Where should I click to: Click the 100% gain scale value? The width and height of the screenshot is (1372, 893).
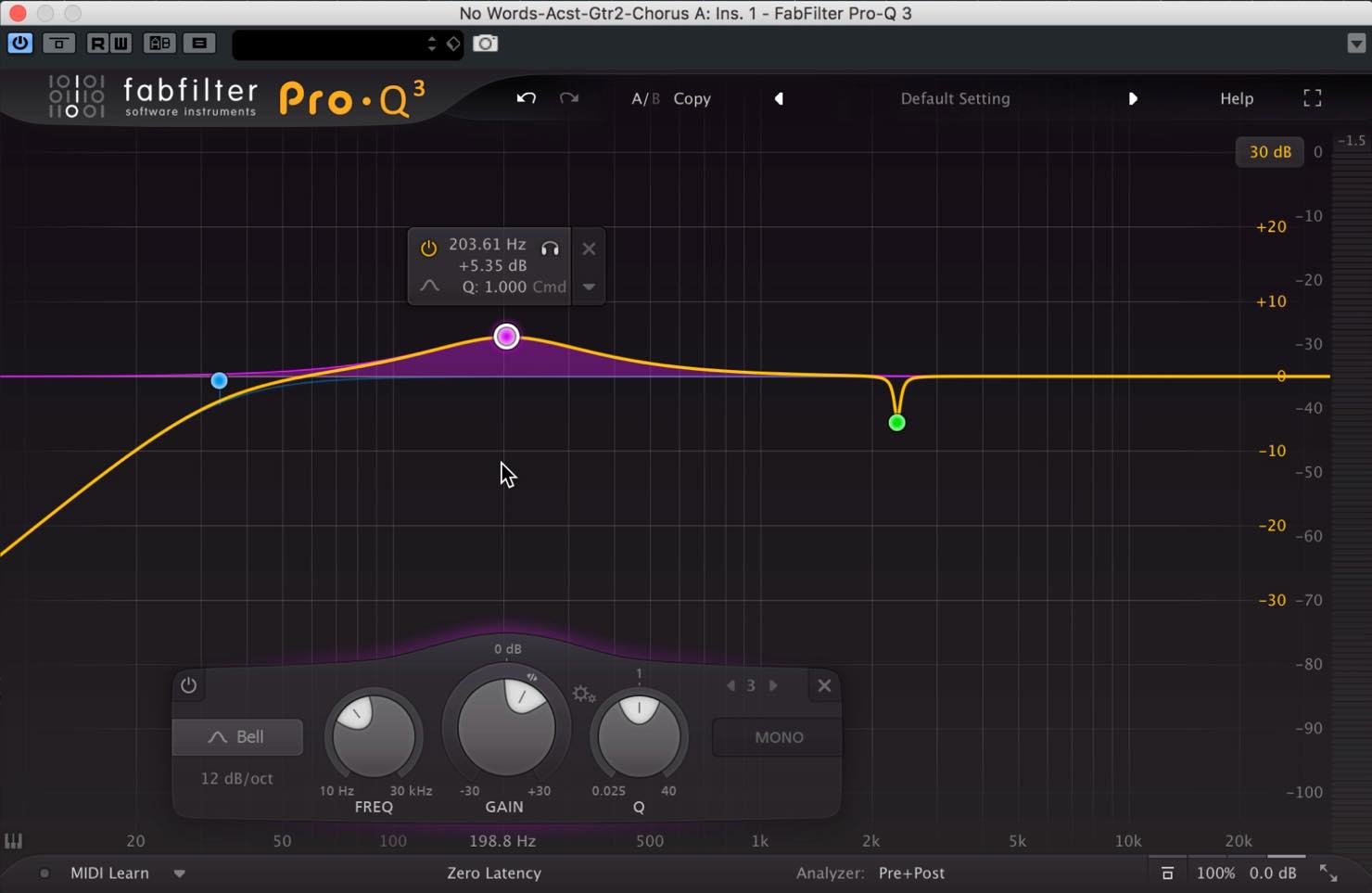point(1215,873)
